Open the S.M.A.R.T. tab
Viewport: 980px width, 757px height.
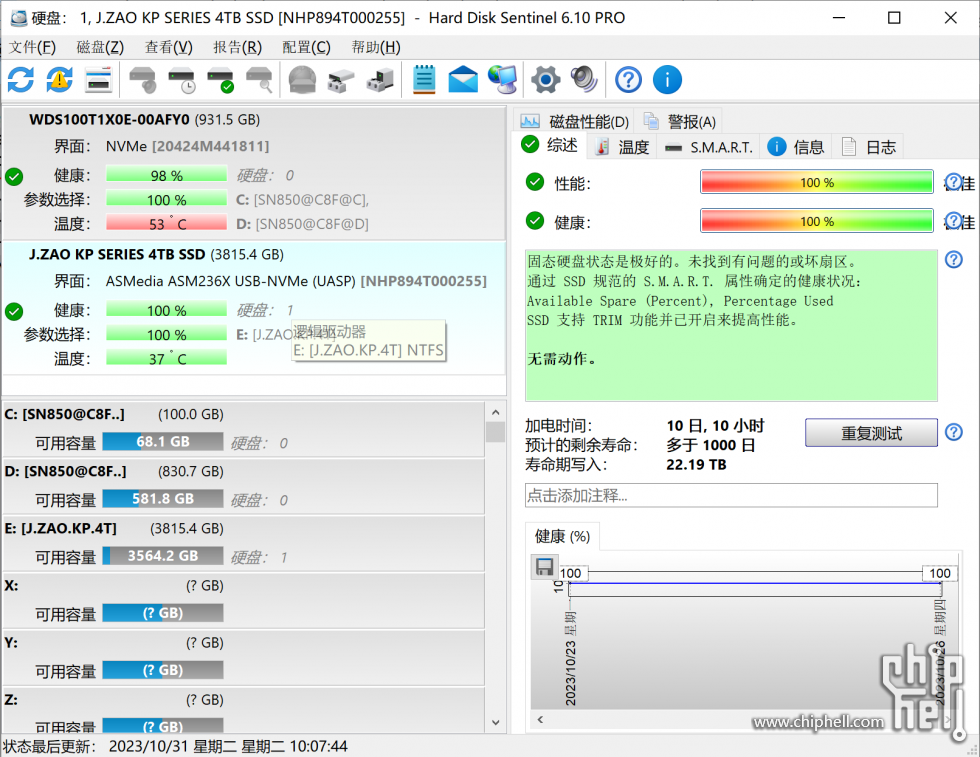tap(709, 147)
